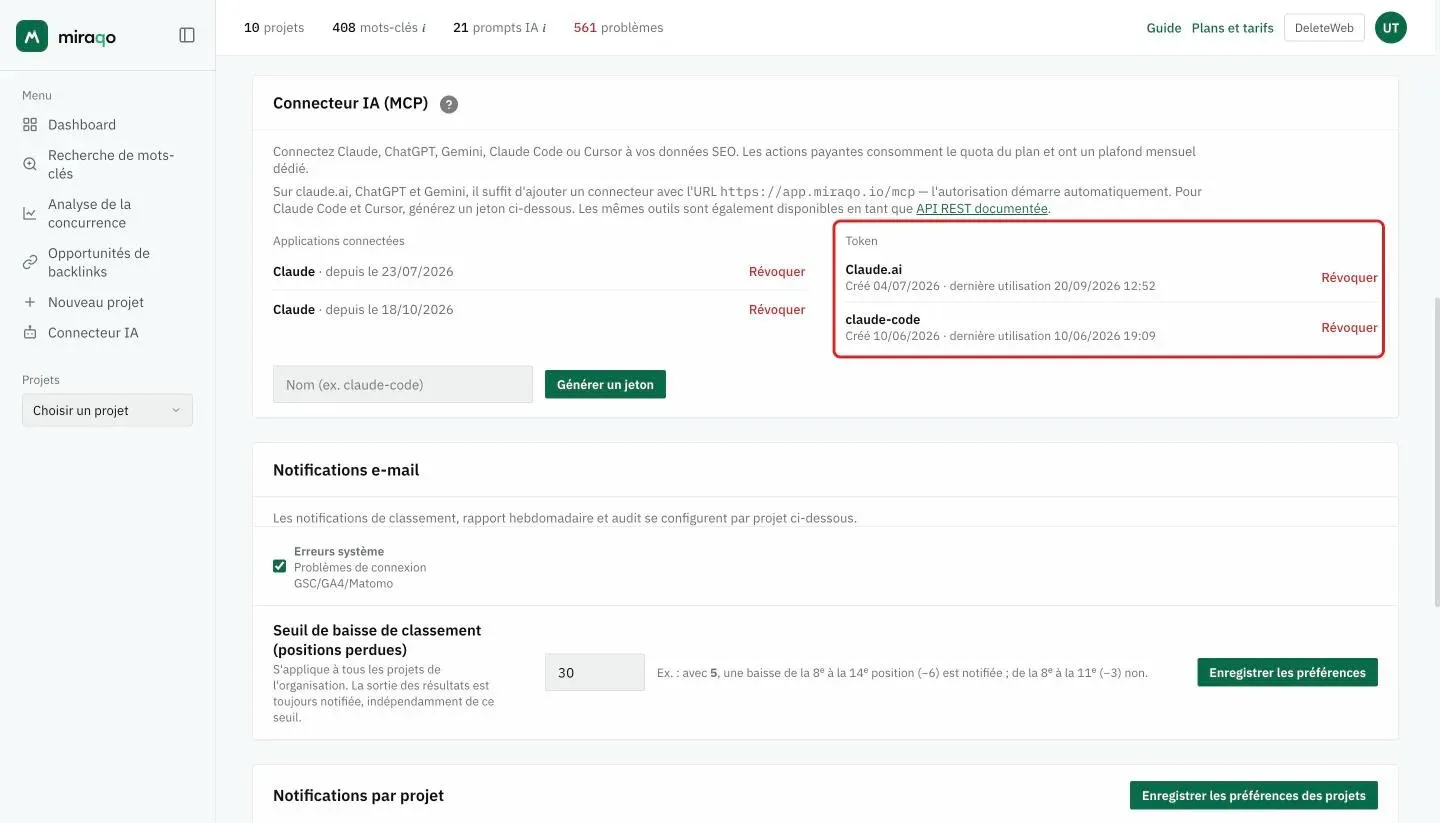Click the backlinks chain icon
The height and width of the screenshot is (823, 1440).
[x=30, y=262]
